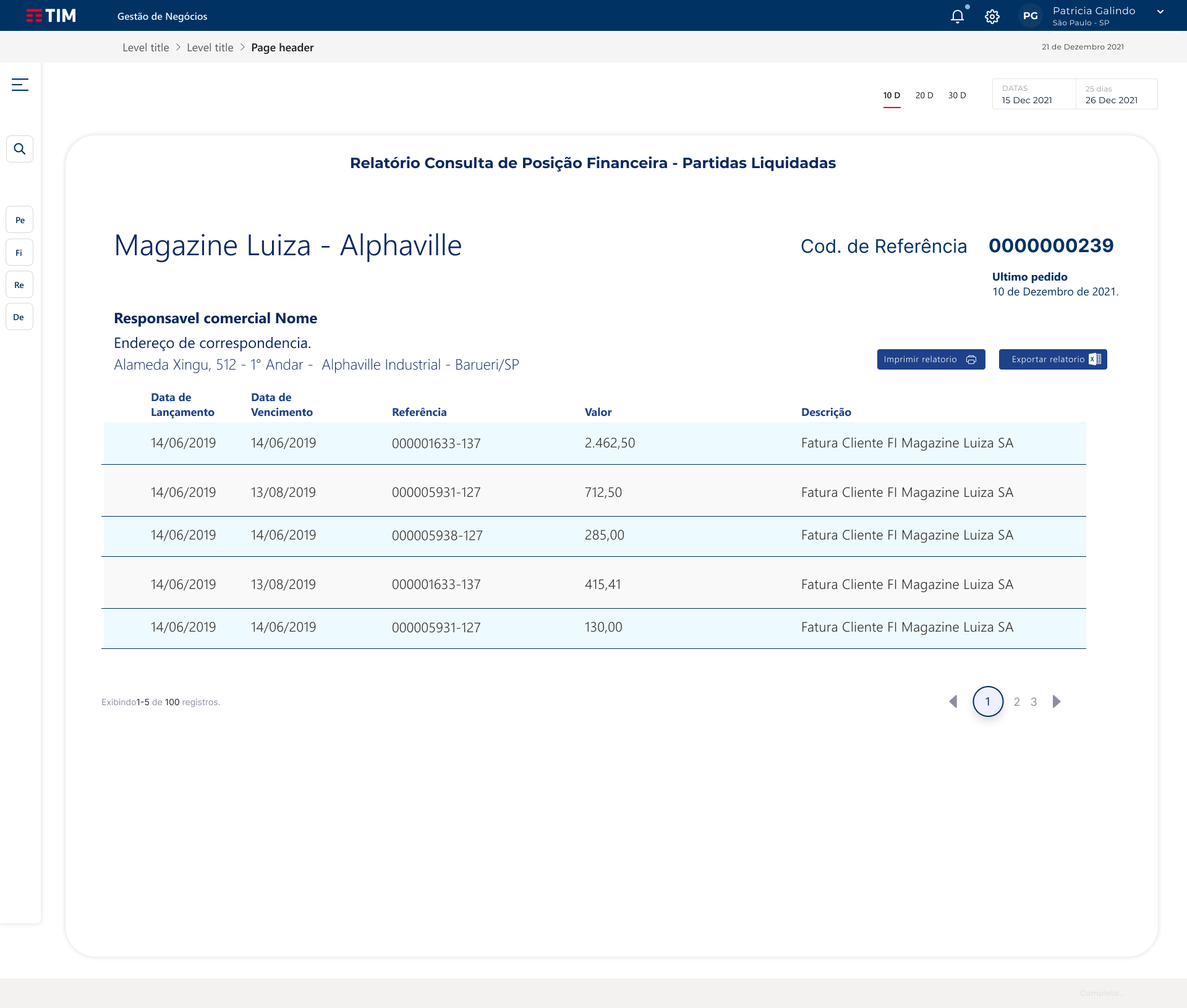This screenshot has height=1008, width=1187.
Task: Click the value 415,41
Action: pyautogui.click(x=603, y=585)
